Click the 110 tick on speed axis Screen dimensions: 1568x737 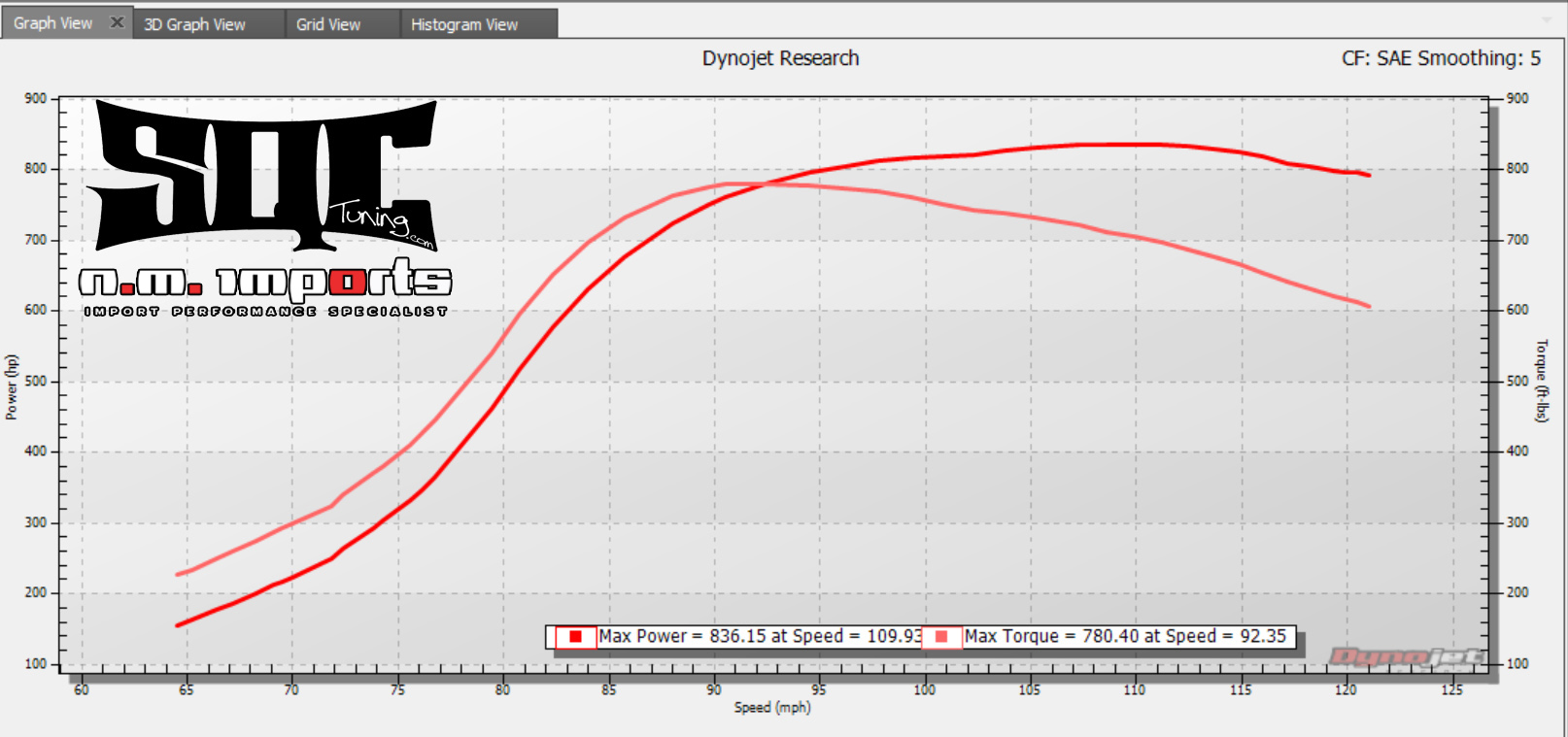(1135, 689)
